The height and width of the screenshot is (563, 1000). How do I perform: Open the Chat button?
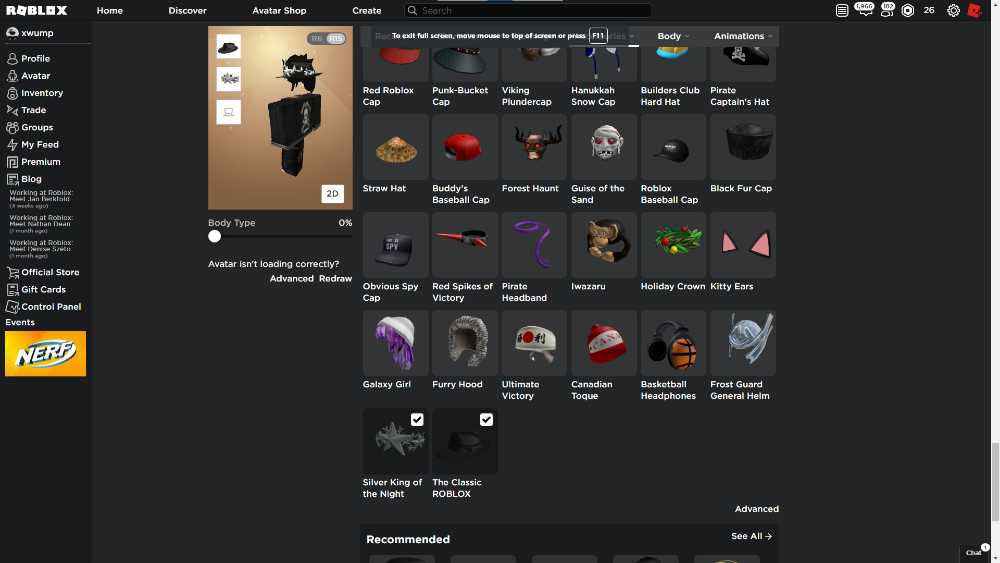pos(974,552)
